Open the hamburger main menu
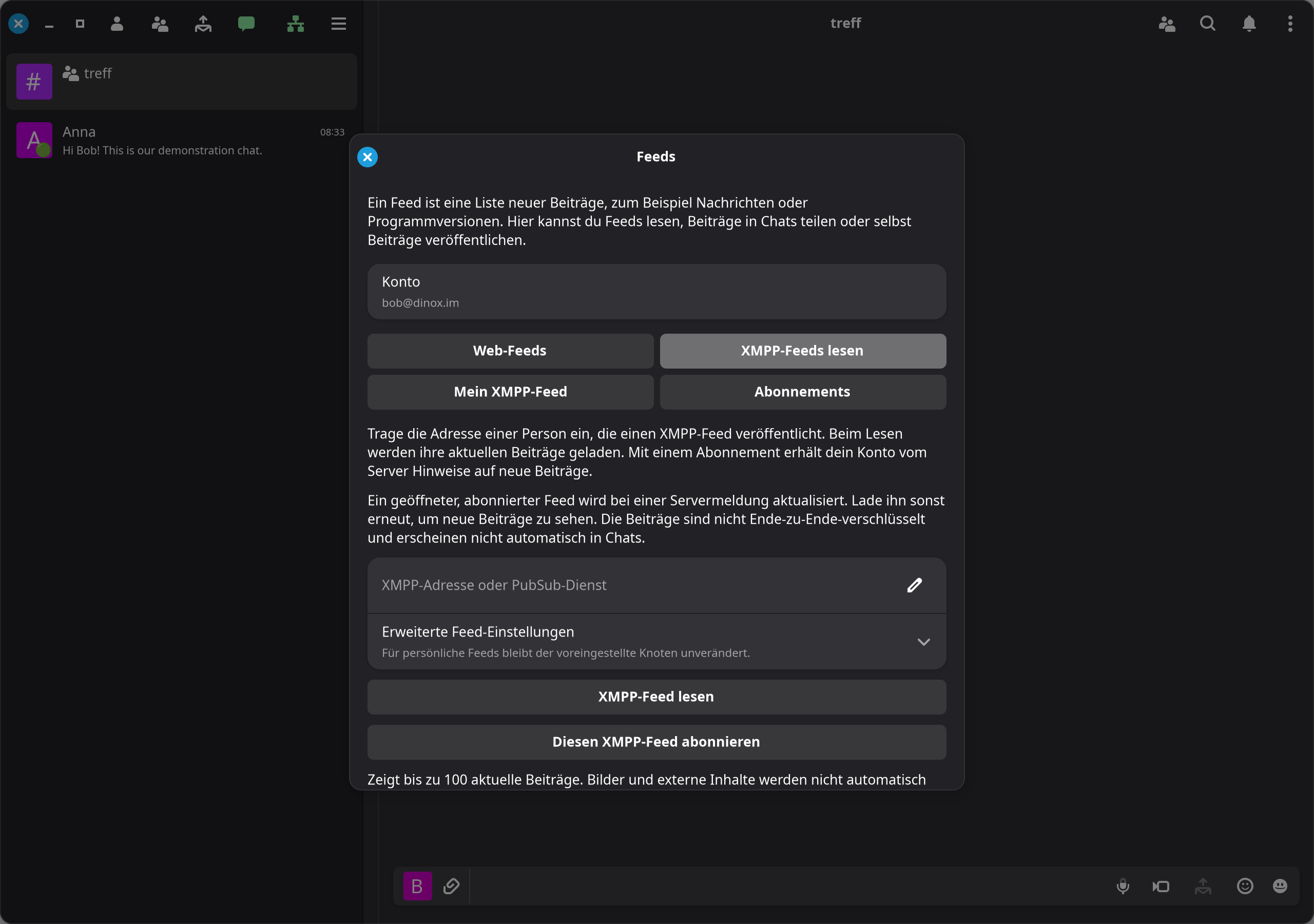 [x=339, y=24]
